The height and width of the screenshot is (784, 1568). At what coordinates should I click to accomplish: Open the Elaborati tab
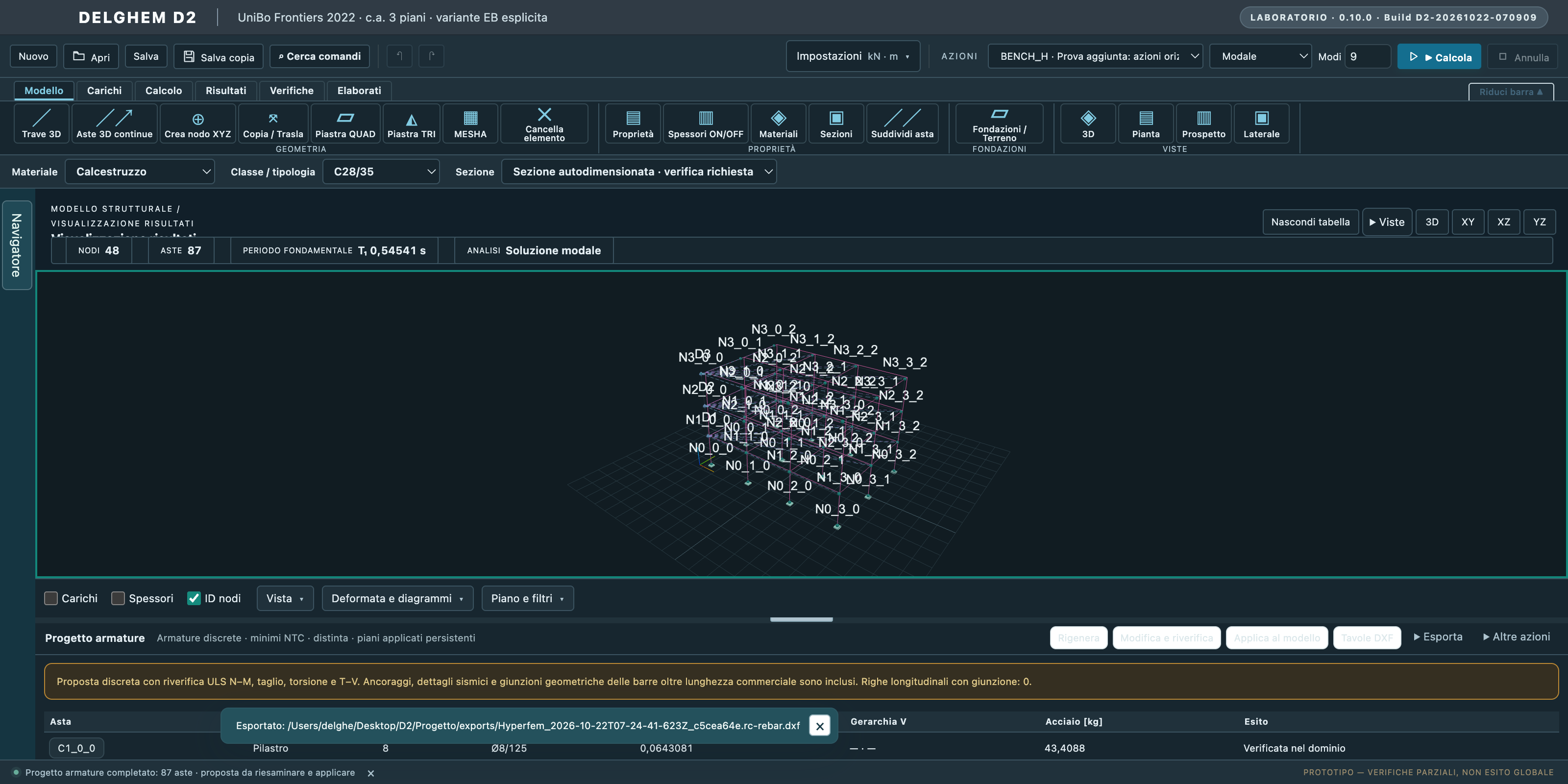(x=359, y=91)
